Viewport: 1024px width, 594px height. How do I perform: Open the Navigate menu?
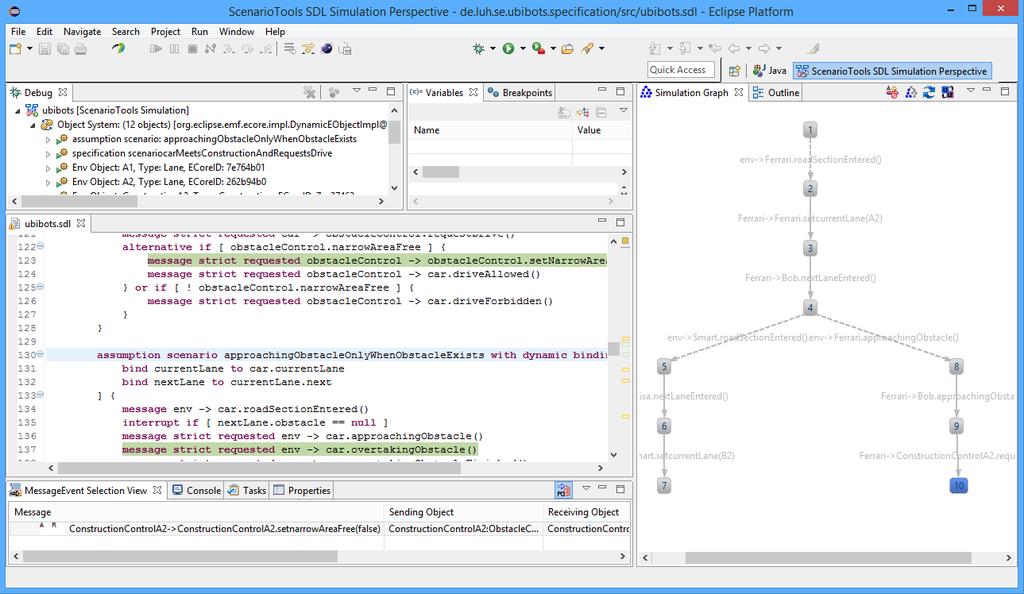coord(82,31)
